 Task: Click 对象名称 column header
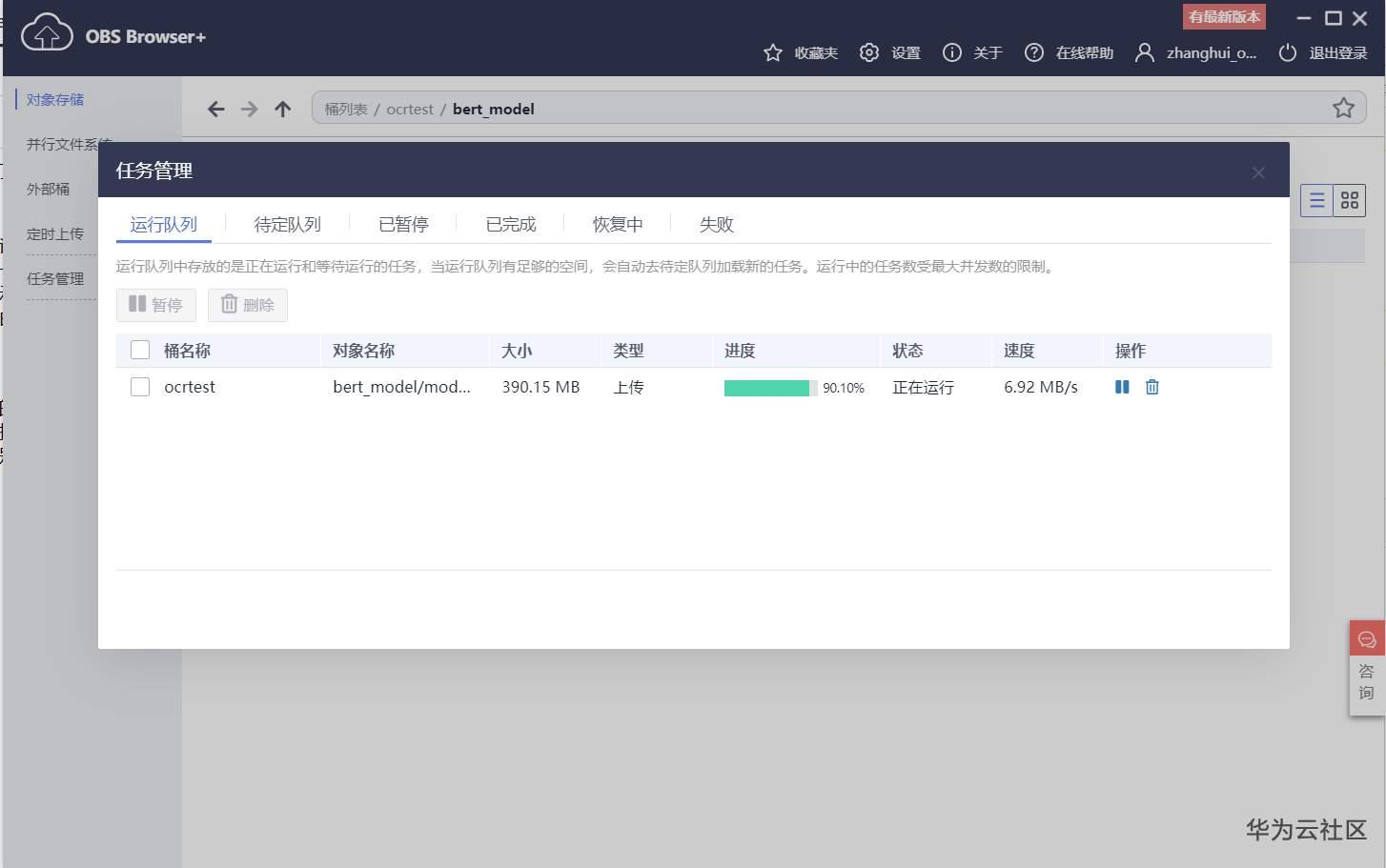(363, 351)
